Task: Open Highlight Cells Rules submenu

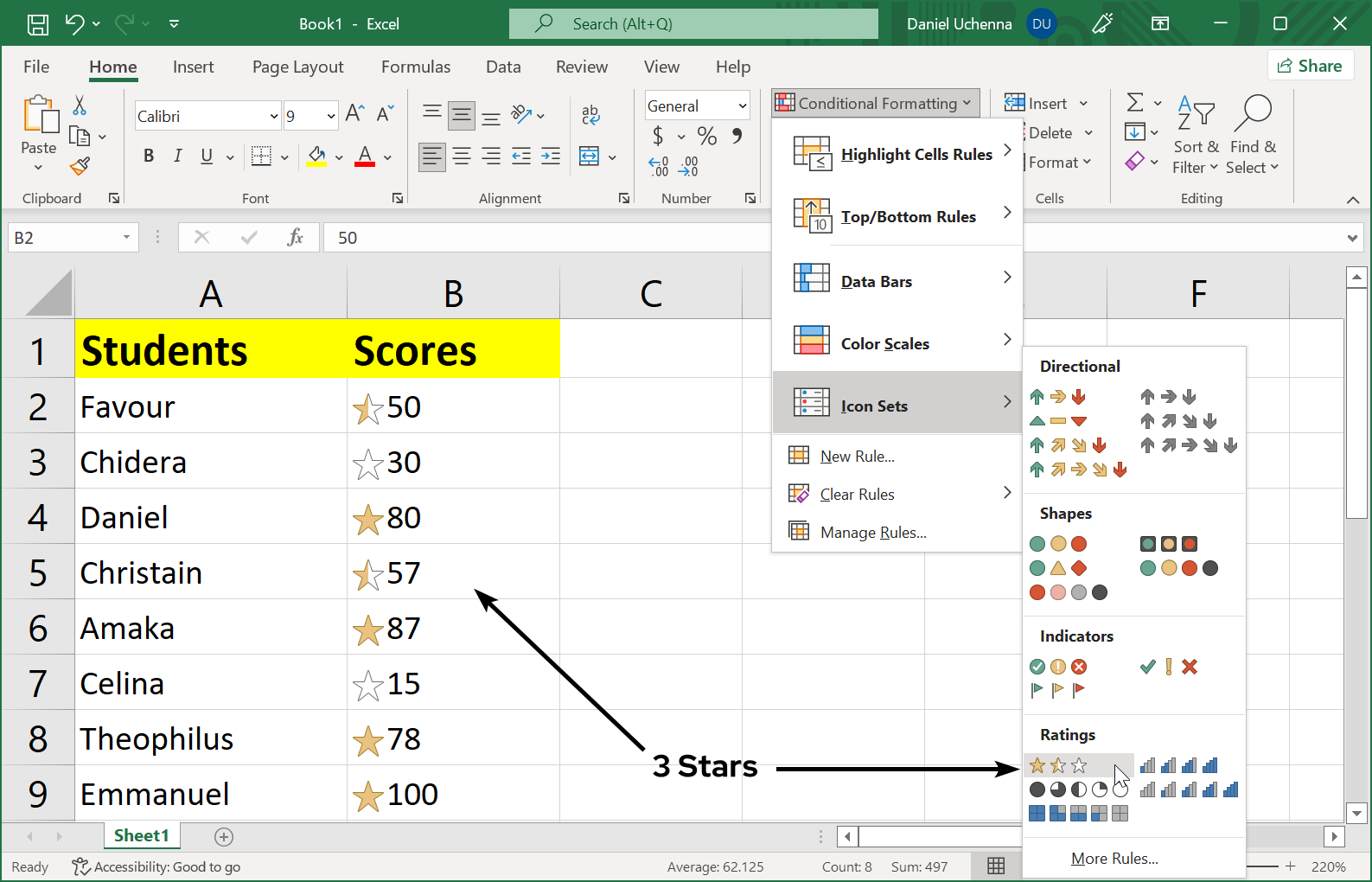Action: coord(897,154)
